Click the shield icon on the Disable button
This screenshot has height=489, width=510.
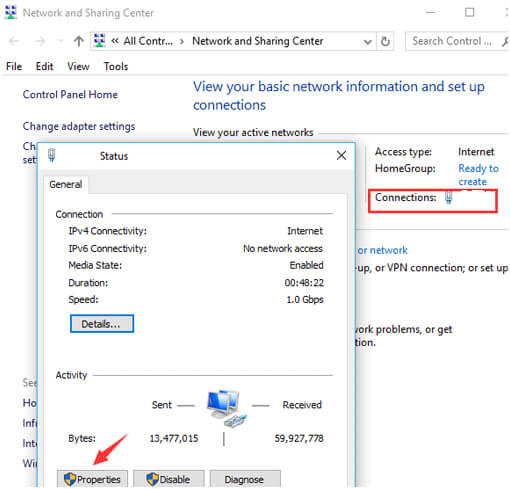(x=152, y=479)
